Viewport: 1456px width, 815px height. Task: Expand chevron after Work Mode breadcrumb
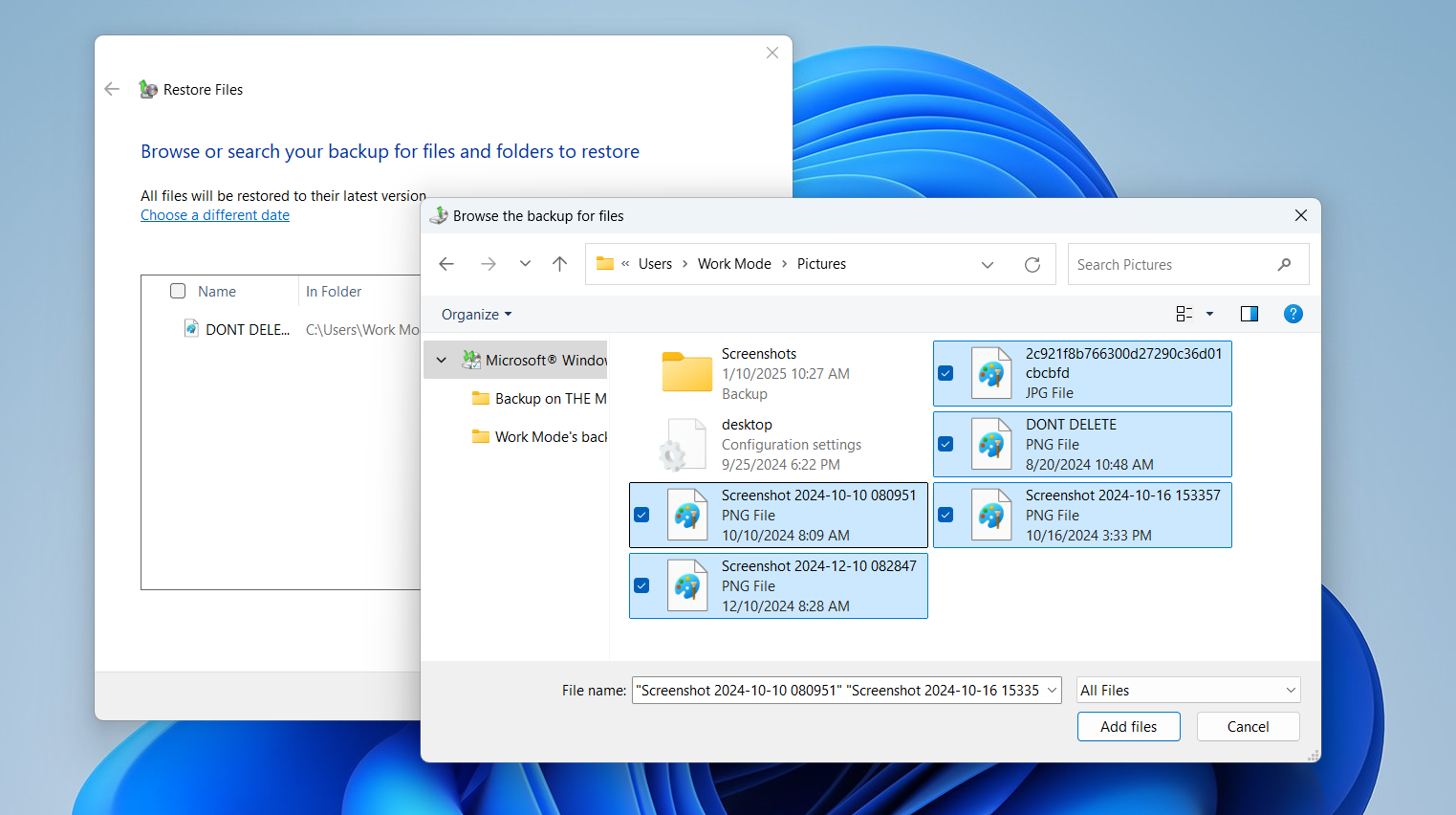tap(785, 264)
